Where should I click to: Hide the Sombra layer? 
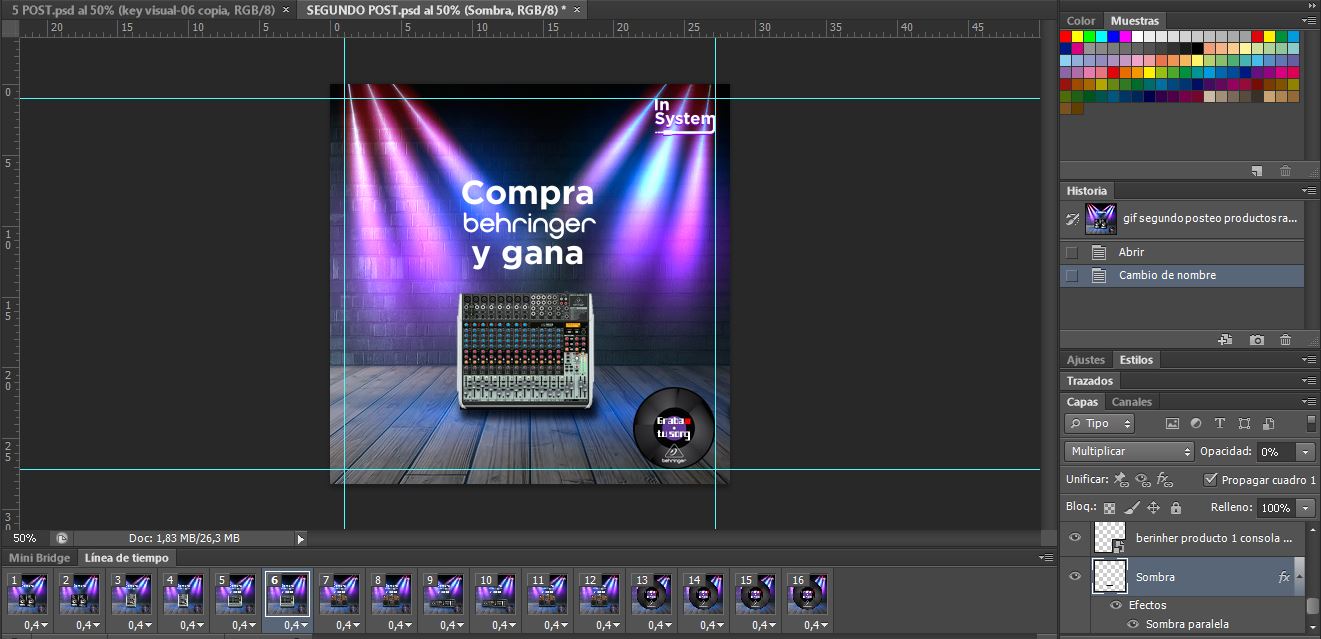[x=1075, y=577]
